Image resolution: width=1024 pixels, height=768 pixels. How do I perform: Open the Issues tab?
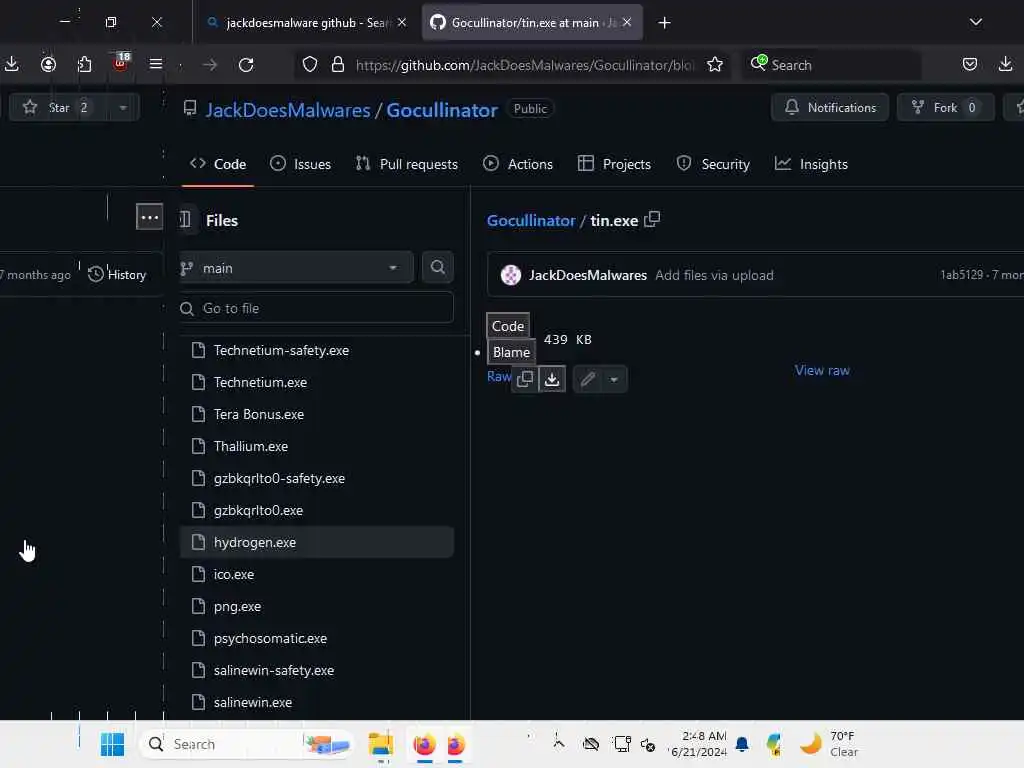point(300,164)
